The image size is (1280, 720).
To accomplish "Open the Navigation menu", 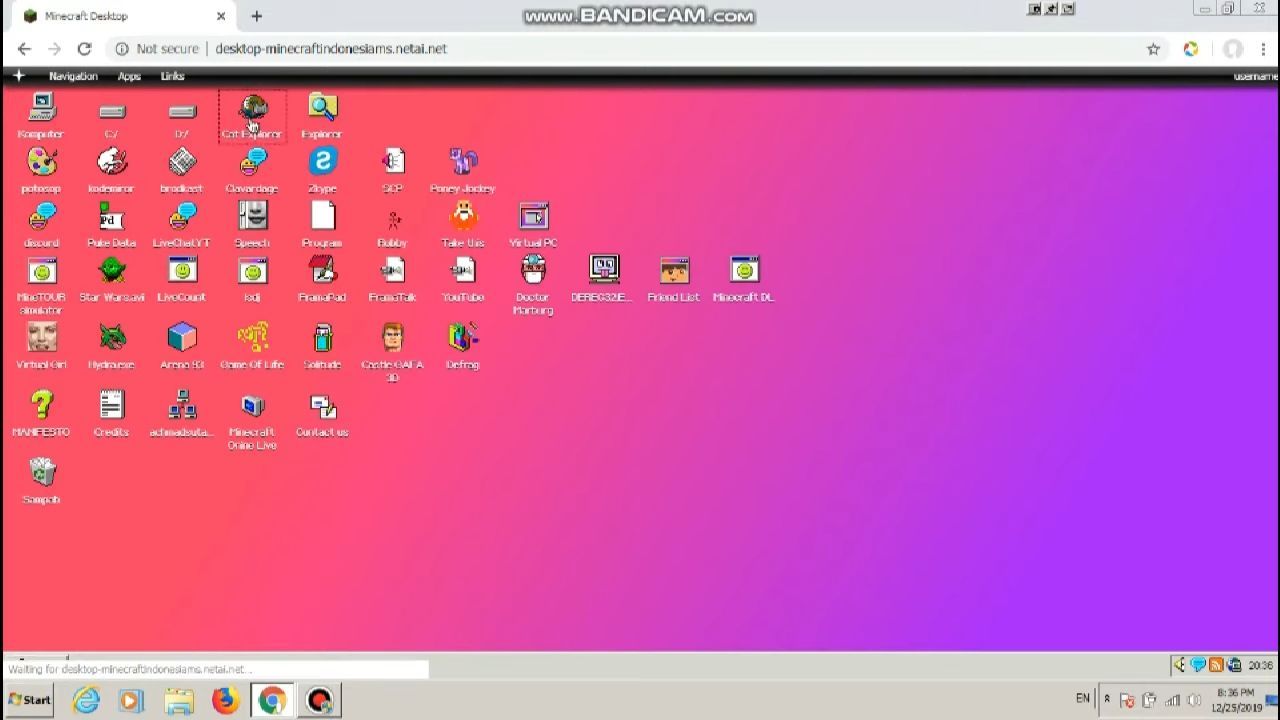I will tap(73, 76).
